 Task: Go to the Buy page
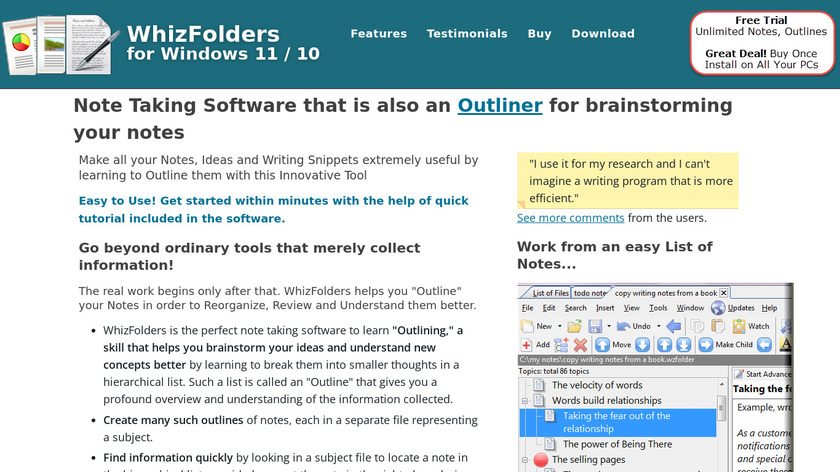539,34
